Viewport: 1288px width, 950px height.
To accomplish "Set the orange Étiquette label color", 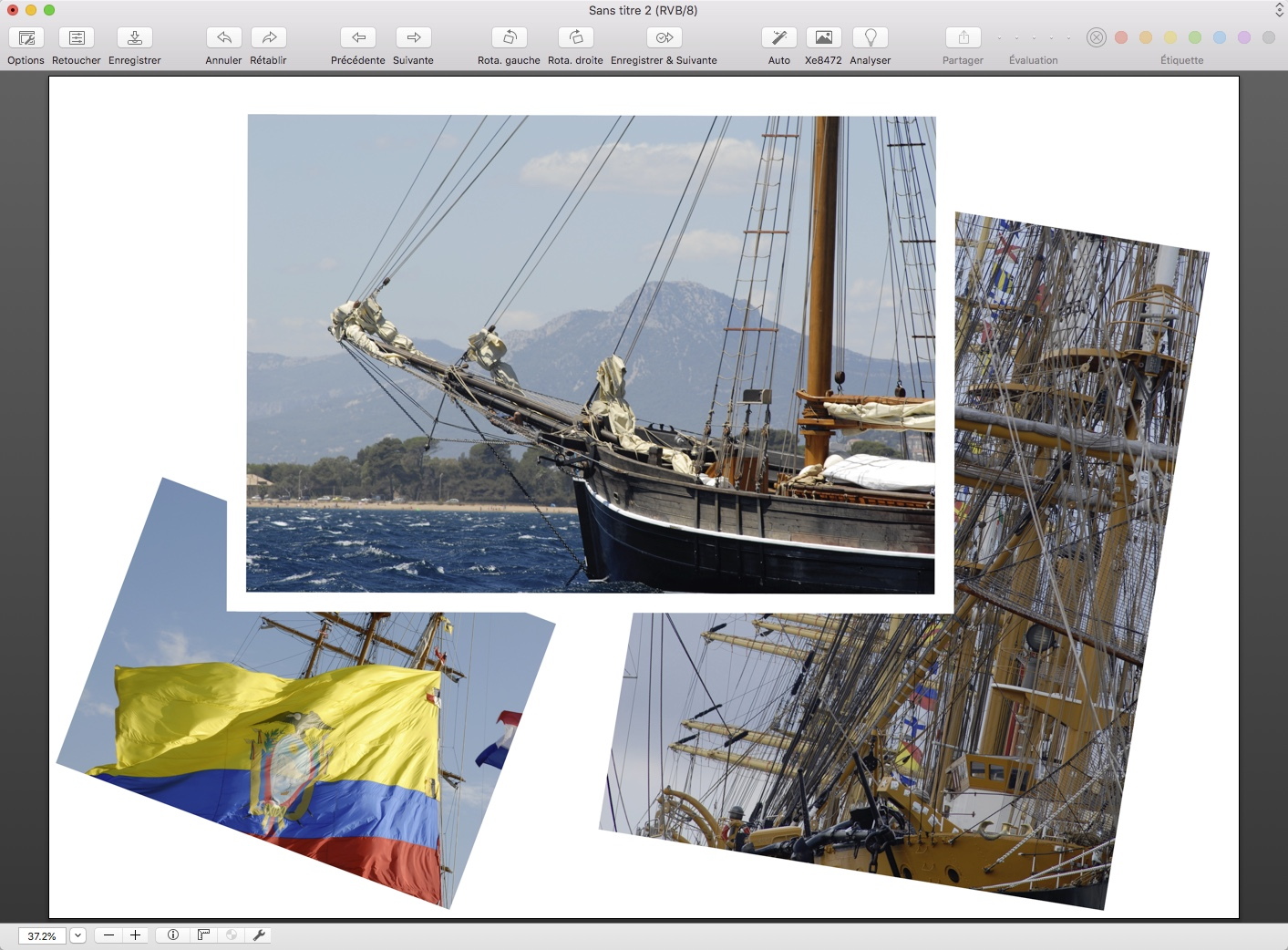I will click(1146, 37).
